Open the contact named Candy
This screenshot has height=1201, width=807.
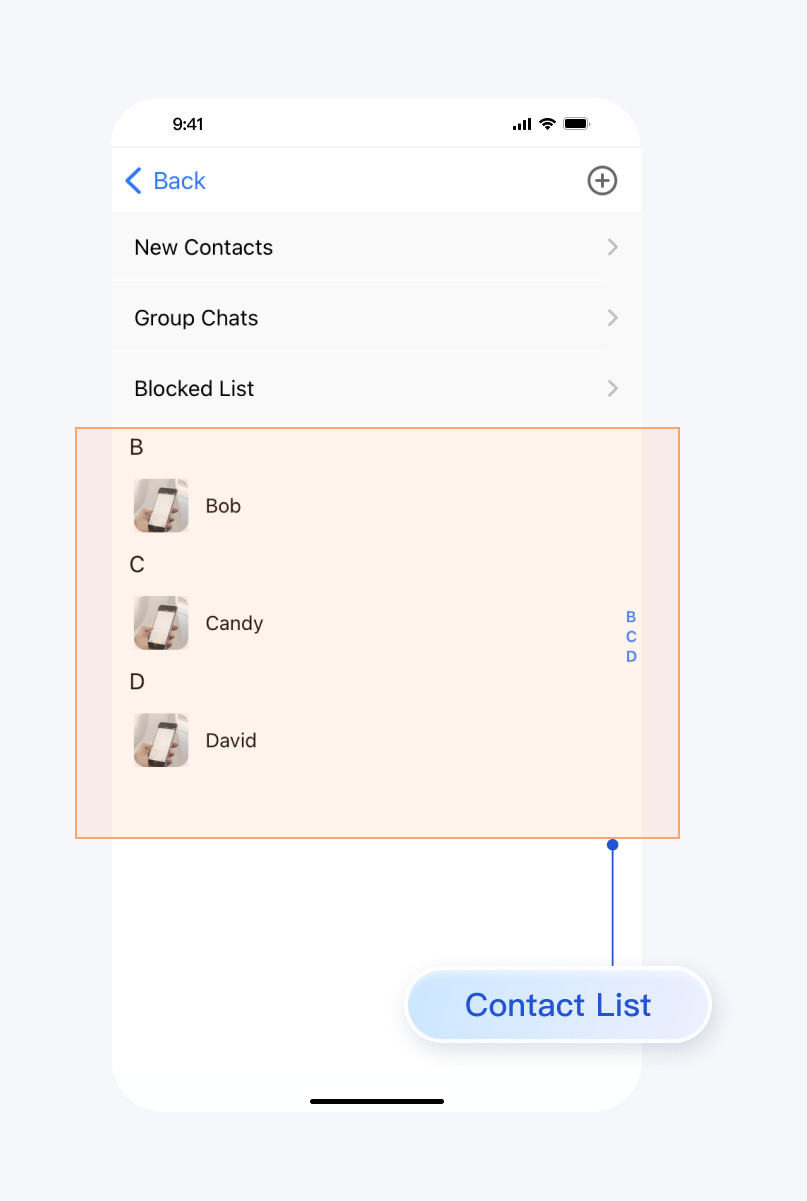(x=234, y=623)
